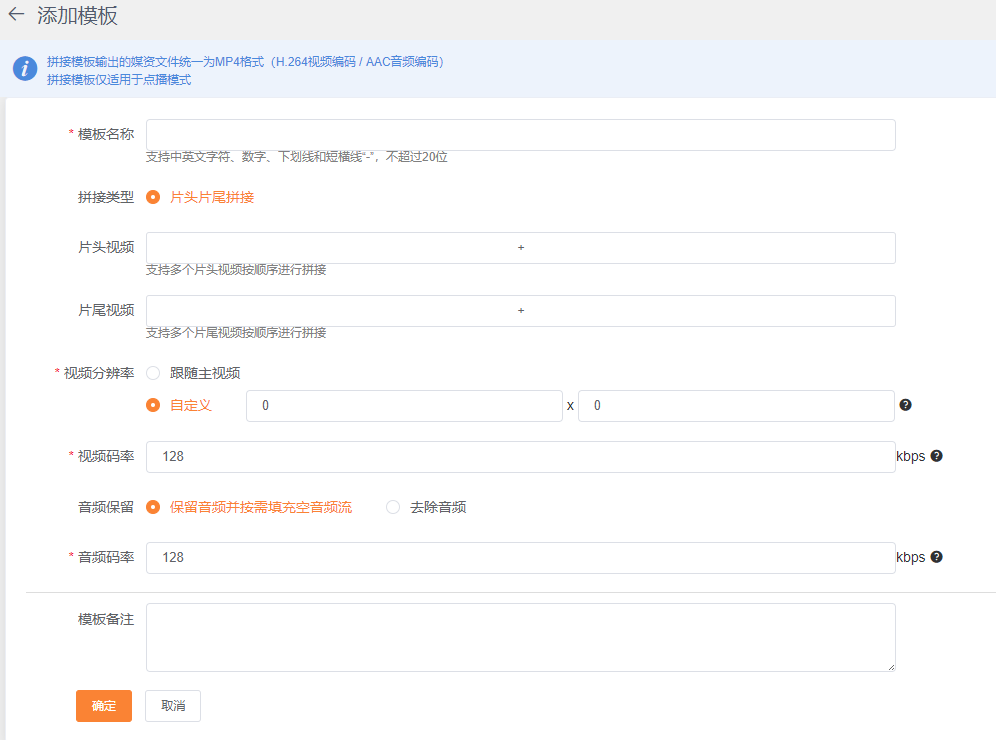
Task: Click the 视频分辨率 field label
Action: click(x=99, y=373)
